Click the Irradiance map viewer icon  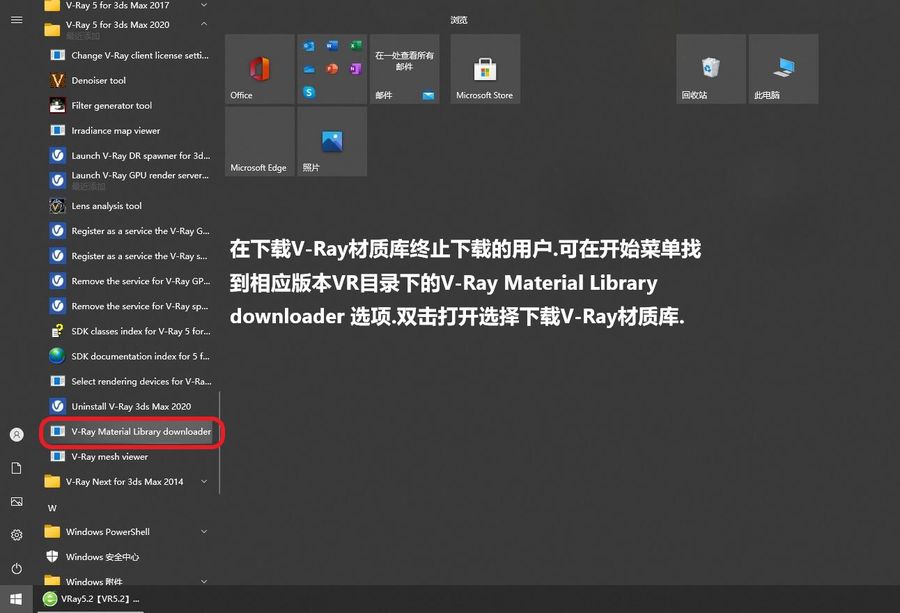click(x=57, y=130)
